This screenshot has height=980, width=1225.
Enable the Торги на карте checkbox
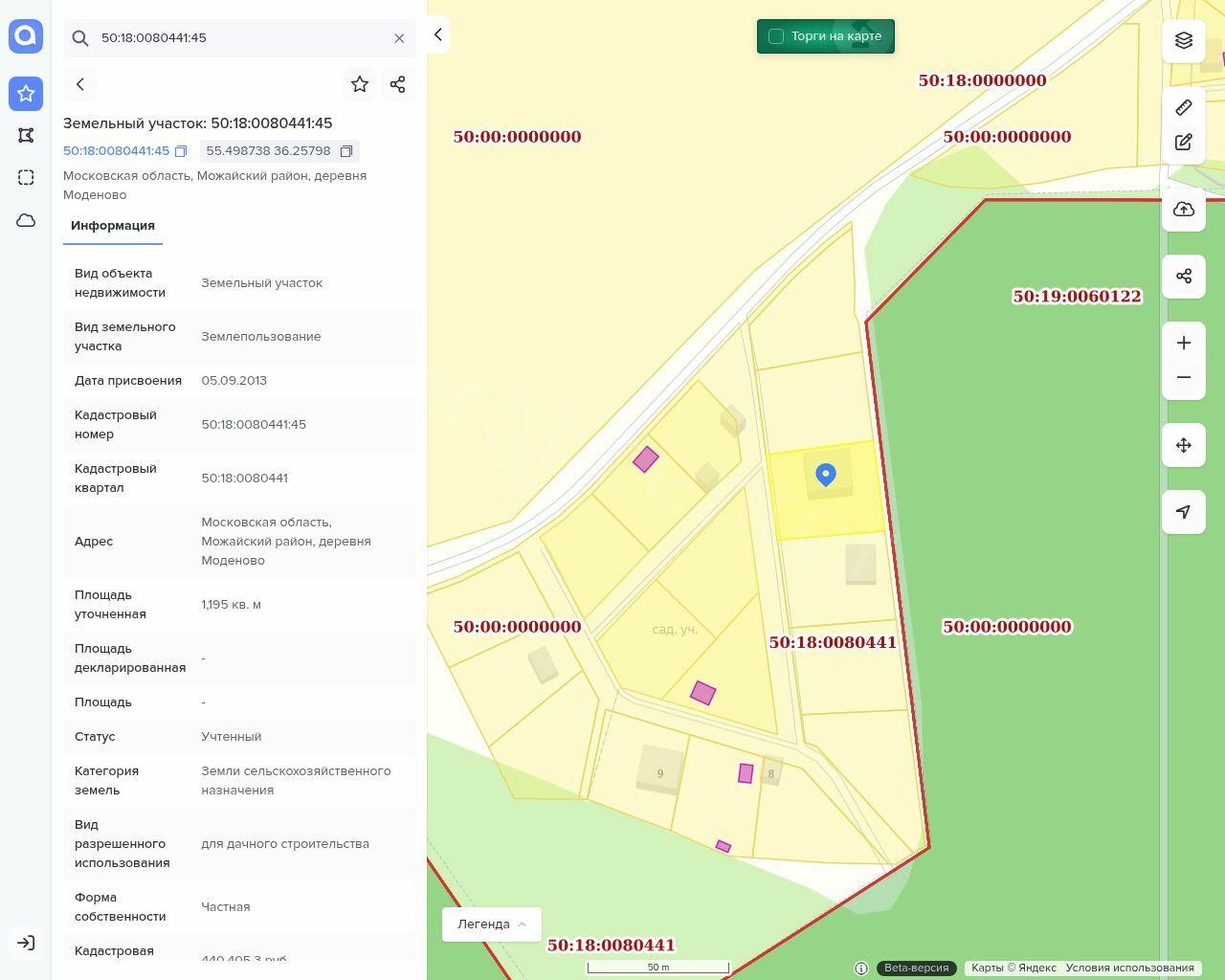click(x=776, y=36)
